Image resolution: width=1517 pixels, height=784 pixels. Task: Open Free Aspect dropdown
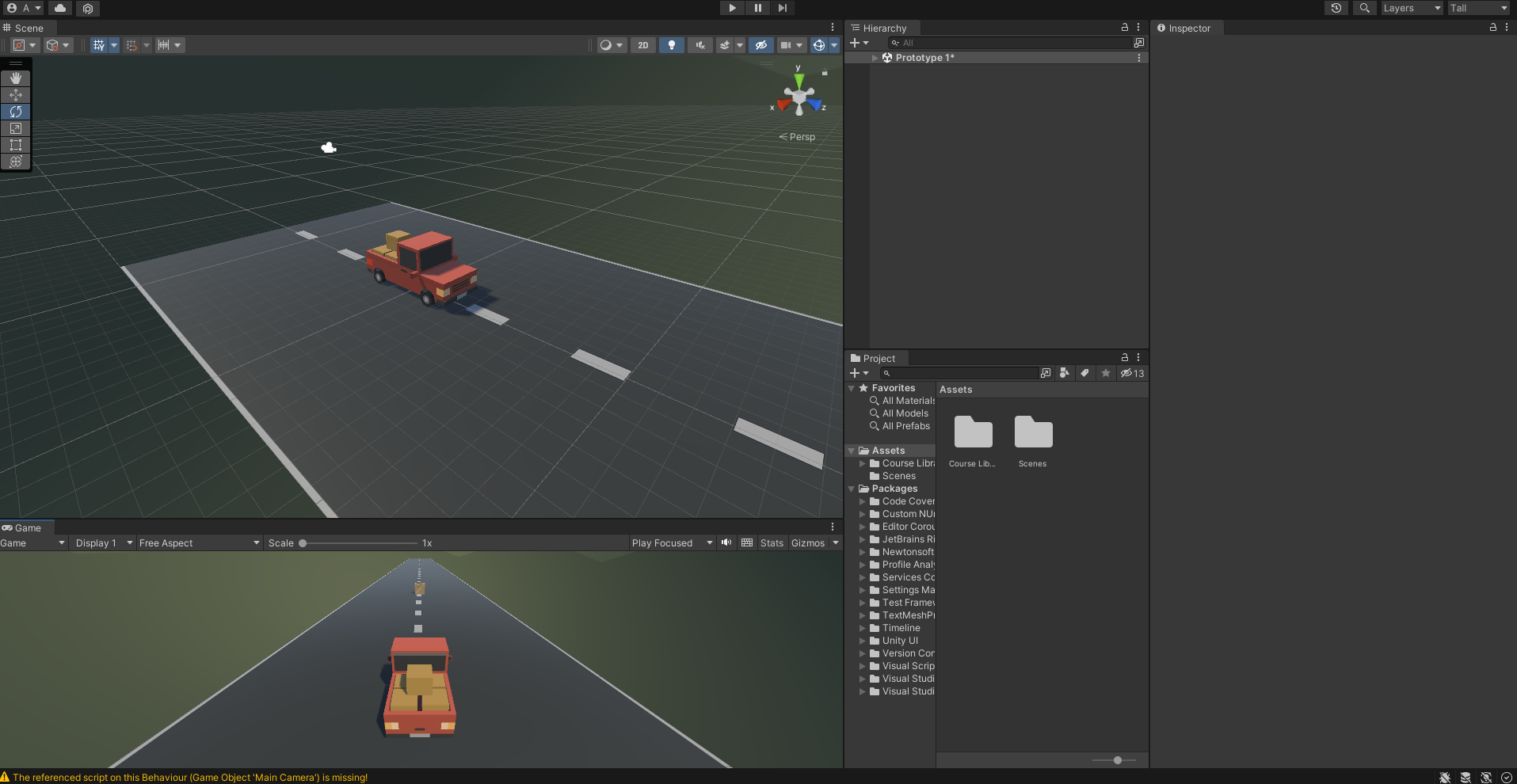coord(199,543)
